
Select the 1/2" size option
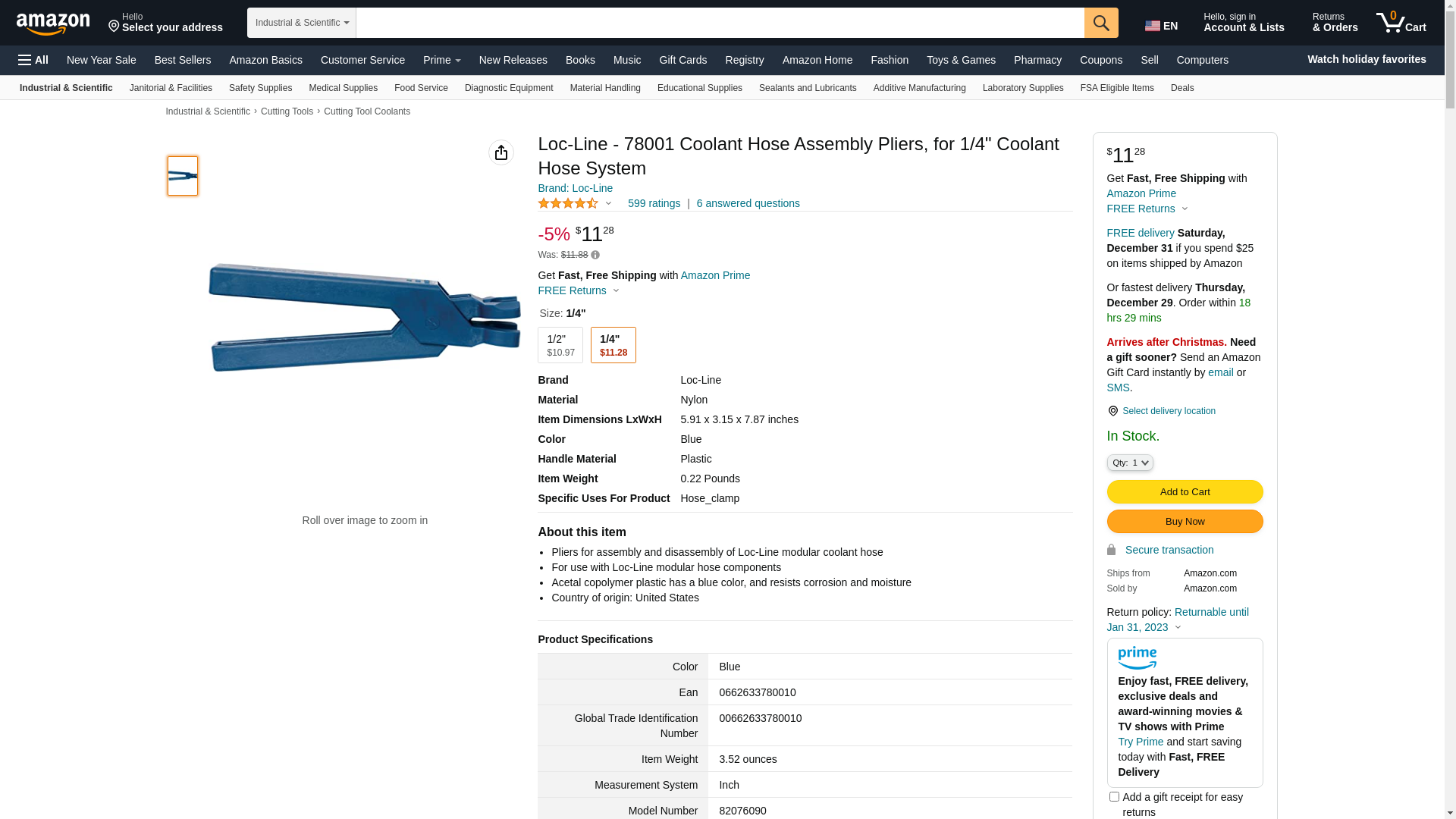click(x=560, y=345)
